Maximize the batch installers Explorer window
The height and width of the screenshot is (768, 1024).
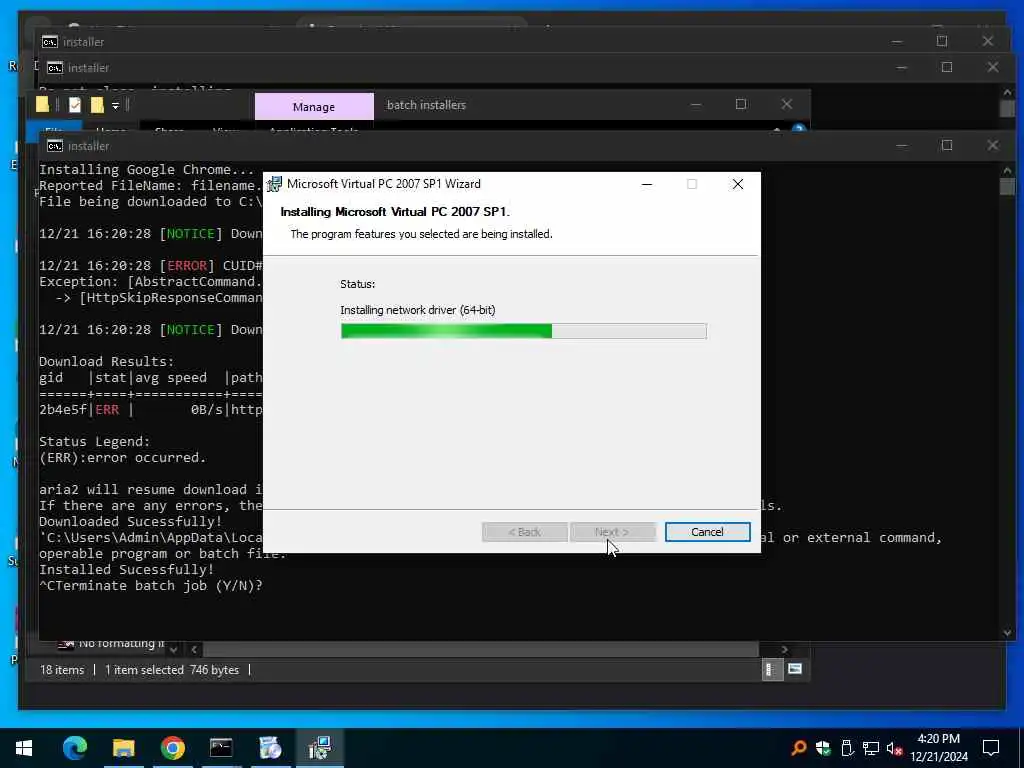(x=741, y=104)
